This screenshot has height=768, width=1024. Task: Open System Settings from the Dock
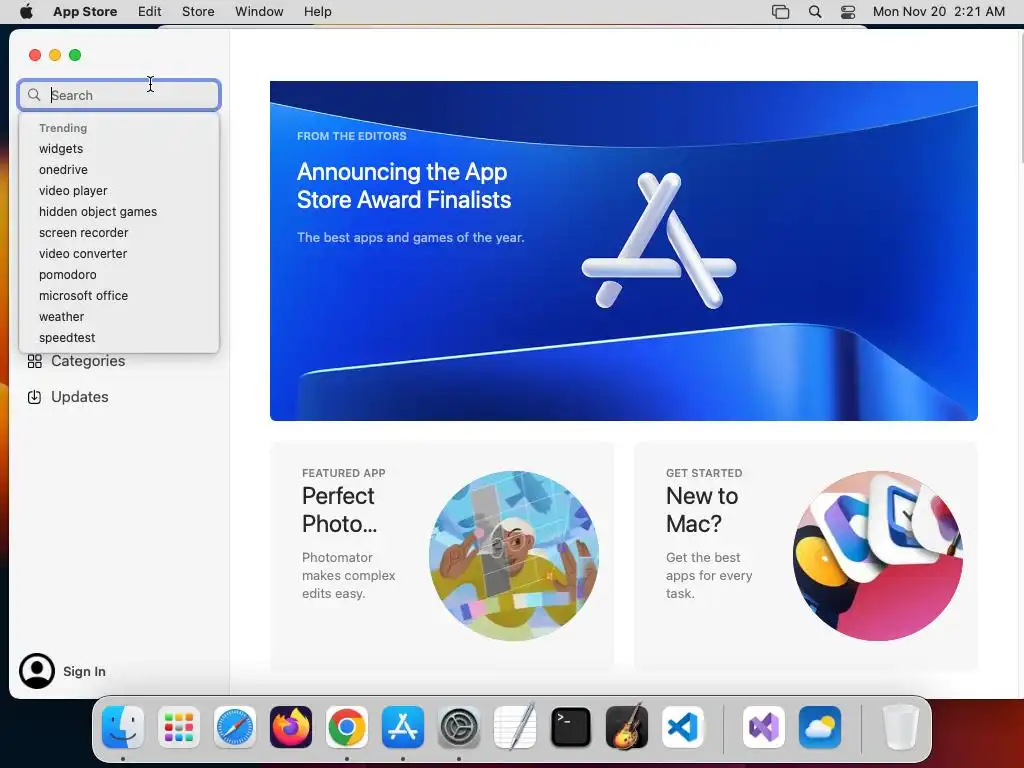click(x=459, y=727)
